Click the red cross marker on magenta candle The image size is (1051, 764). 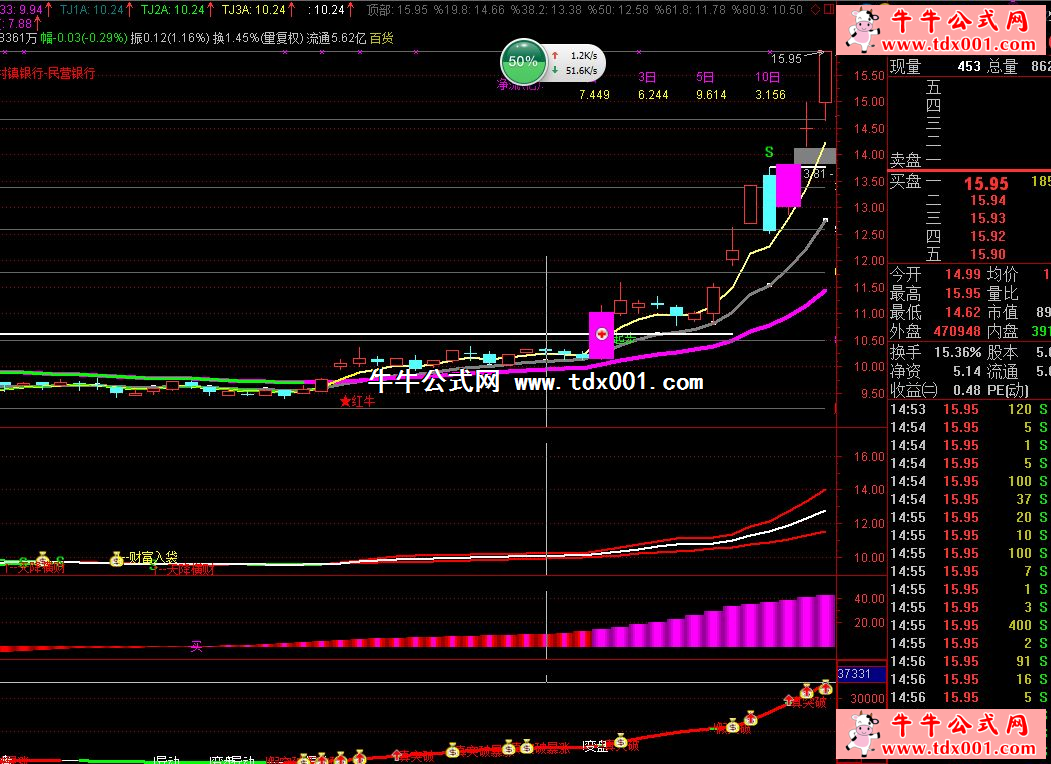point(602,334)
